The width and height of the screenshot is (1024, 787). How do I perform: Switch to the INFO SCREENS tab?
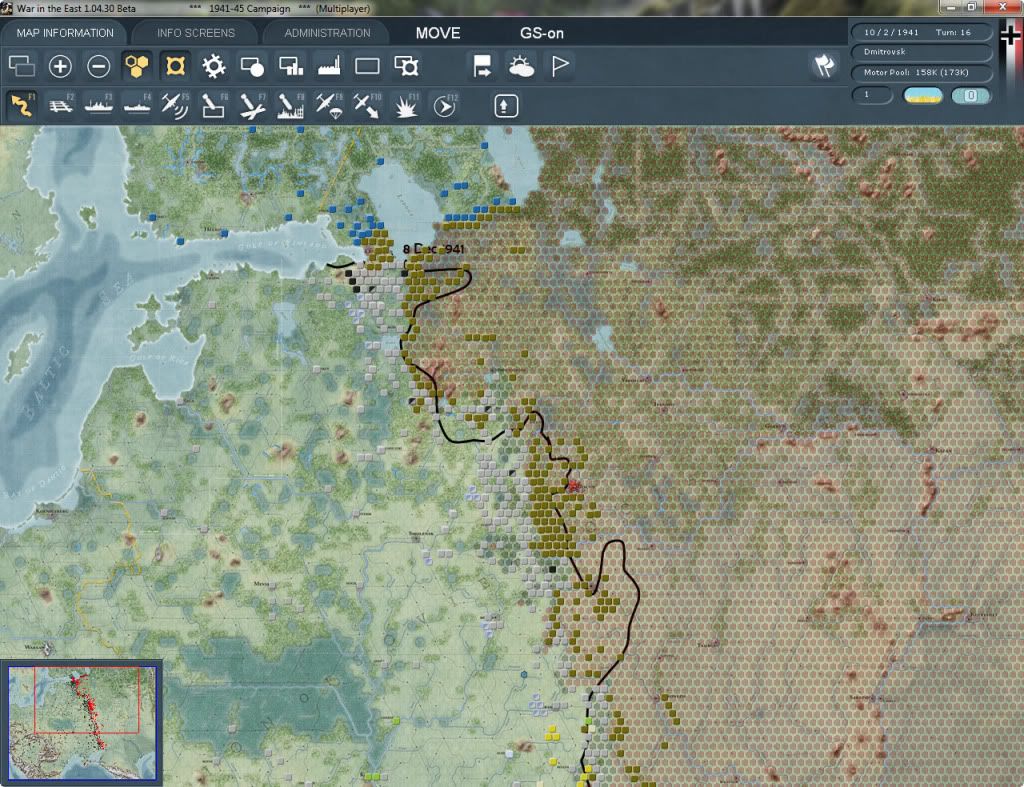tap(195, 33)
